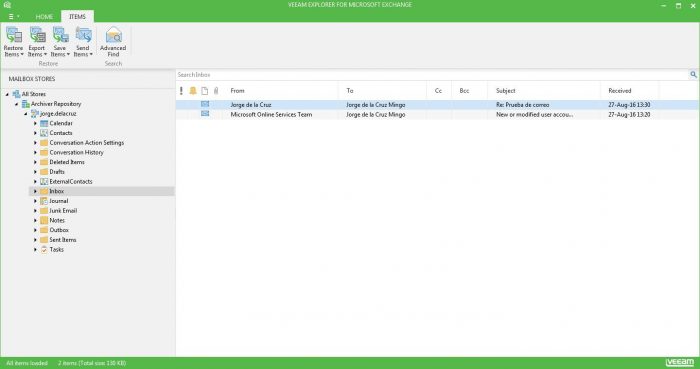
Task: Click the Export Items ribbon icon
Action: (x=38, y=35)
